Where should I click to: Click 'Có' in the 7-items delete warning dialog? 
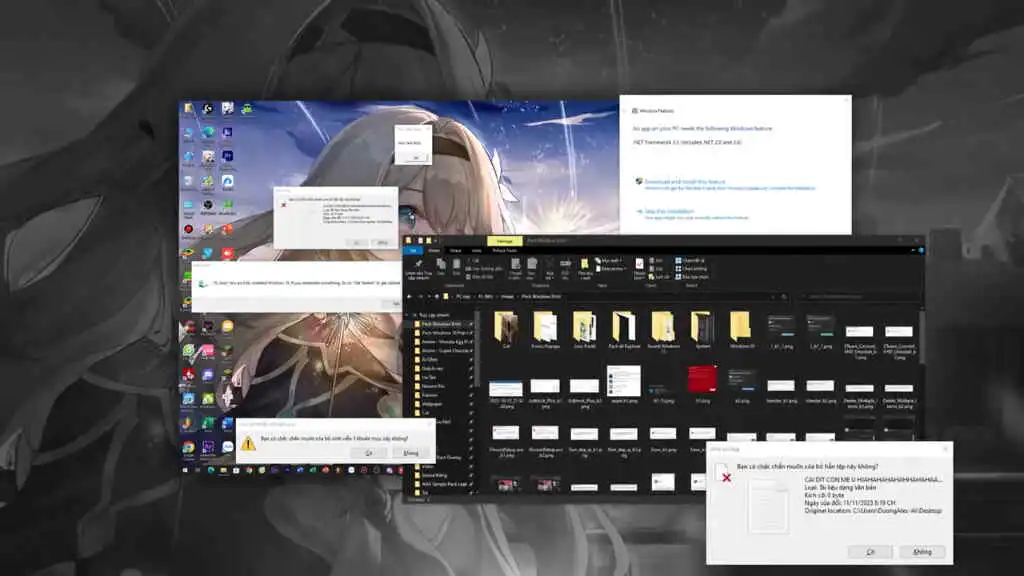point(369,453)
